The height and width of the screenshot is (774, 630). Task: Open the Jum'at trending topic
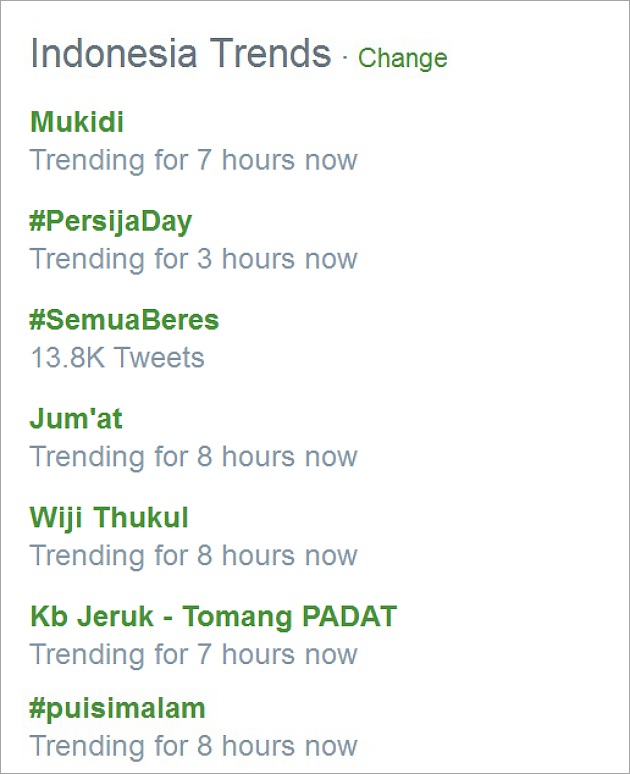[76, 419]
